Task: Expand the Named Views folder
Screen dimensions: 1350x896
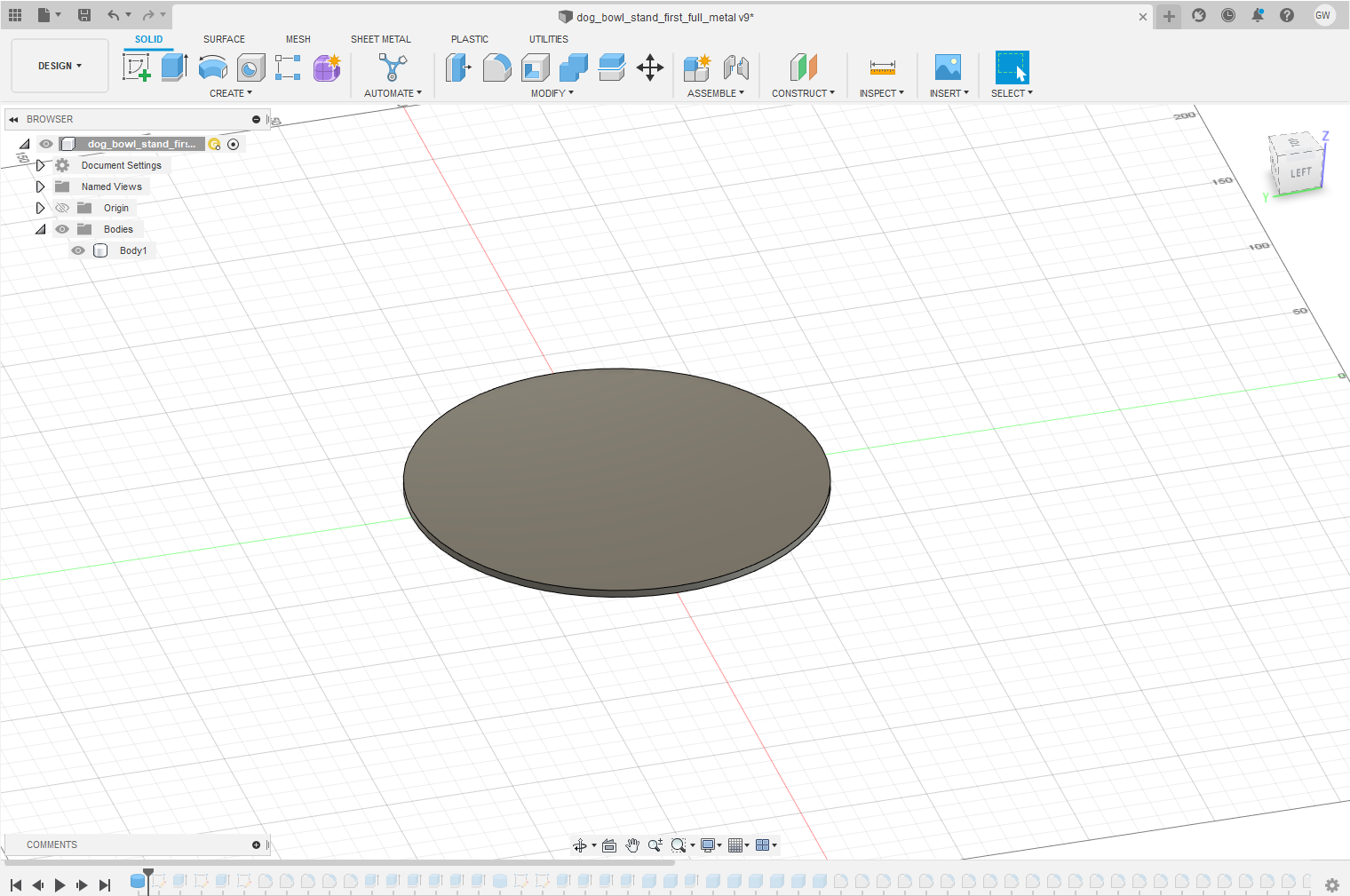Action: [40, 186]
